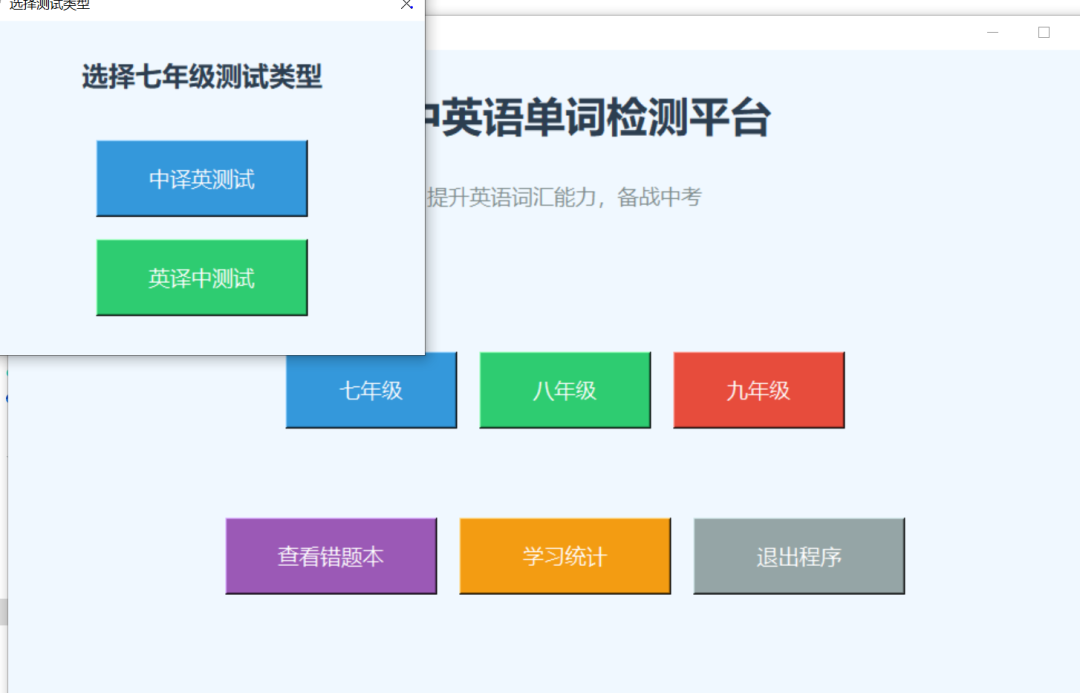Maximize the main application window

1044,32
